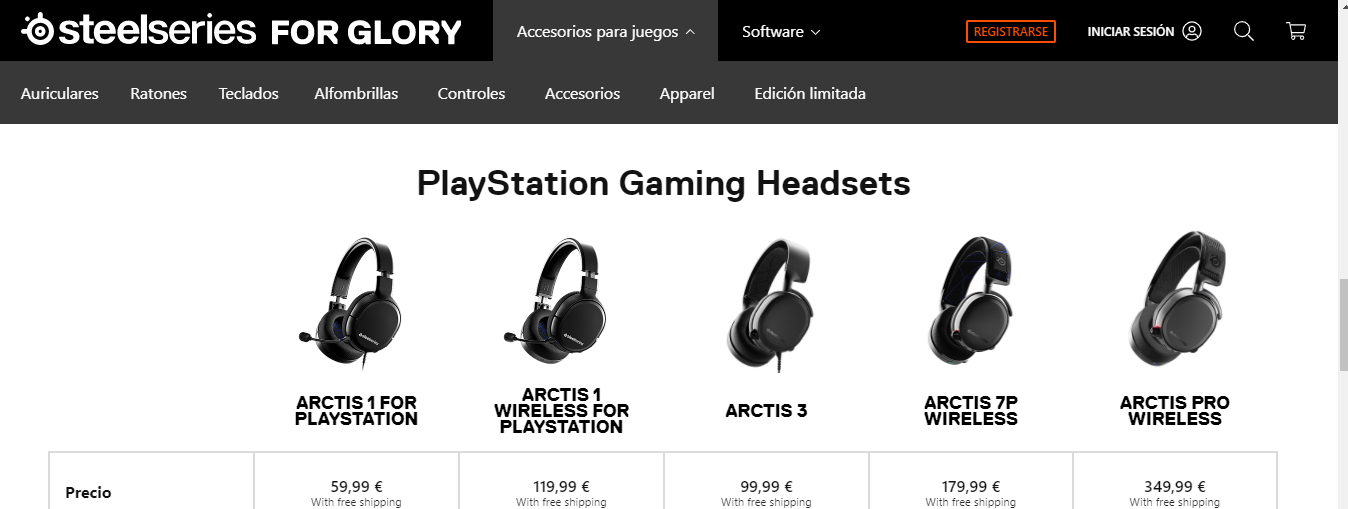Viewport: 1348px width, 509px height.
Task: Expand the Software dropdown menu
Action: pos(781,31)
